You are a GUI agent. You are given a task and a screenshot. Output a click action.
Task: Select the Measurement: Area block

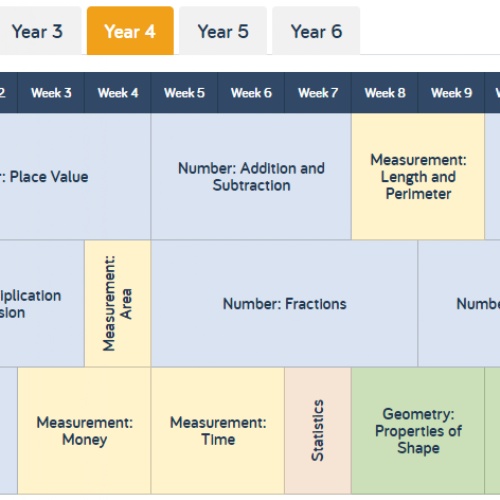(x=118, y=303)
